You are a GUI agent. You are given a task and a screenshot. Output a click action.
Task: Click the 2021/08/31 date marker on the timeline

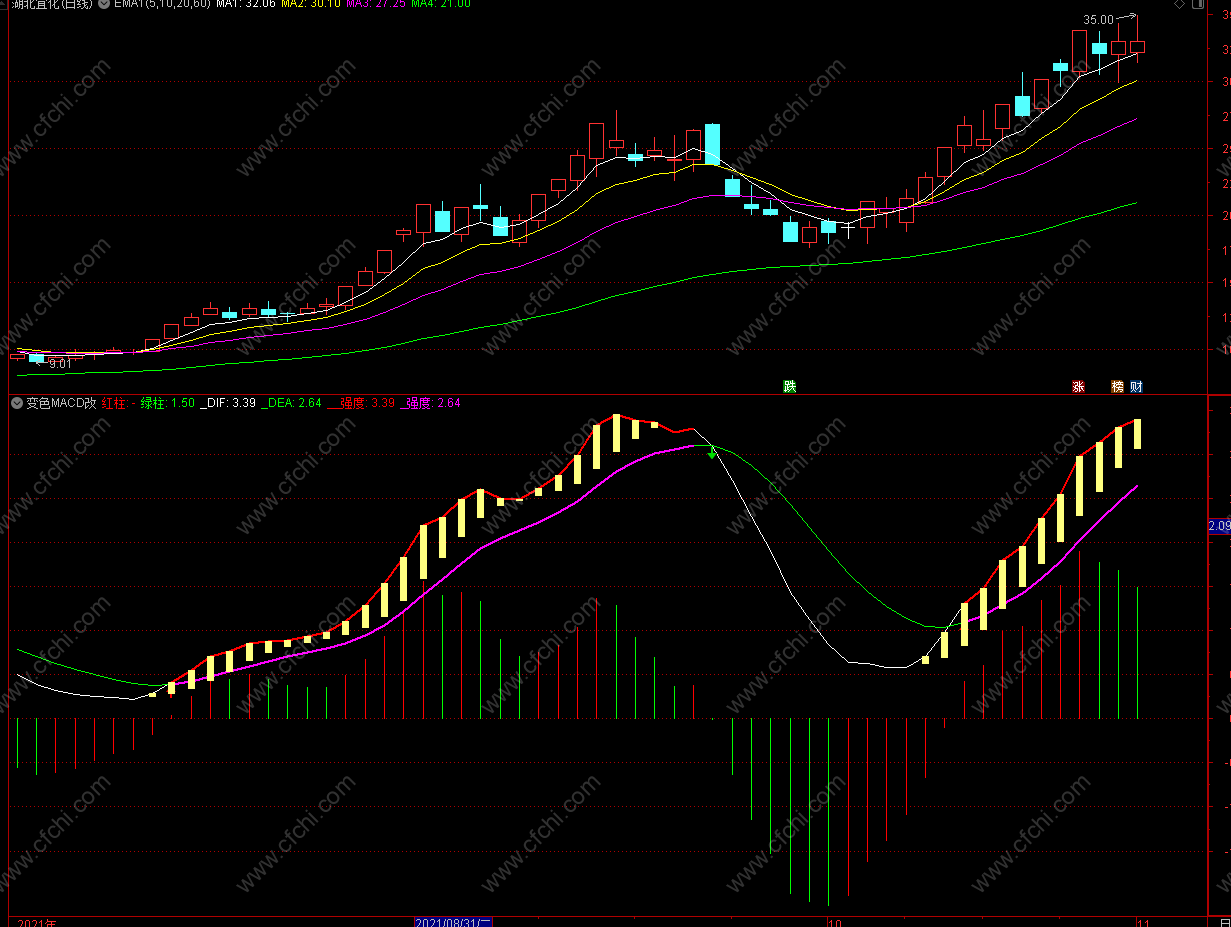(453, 922)
